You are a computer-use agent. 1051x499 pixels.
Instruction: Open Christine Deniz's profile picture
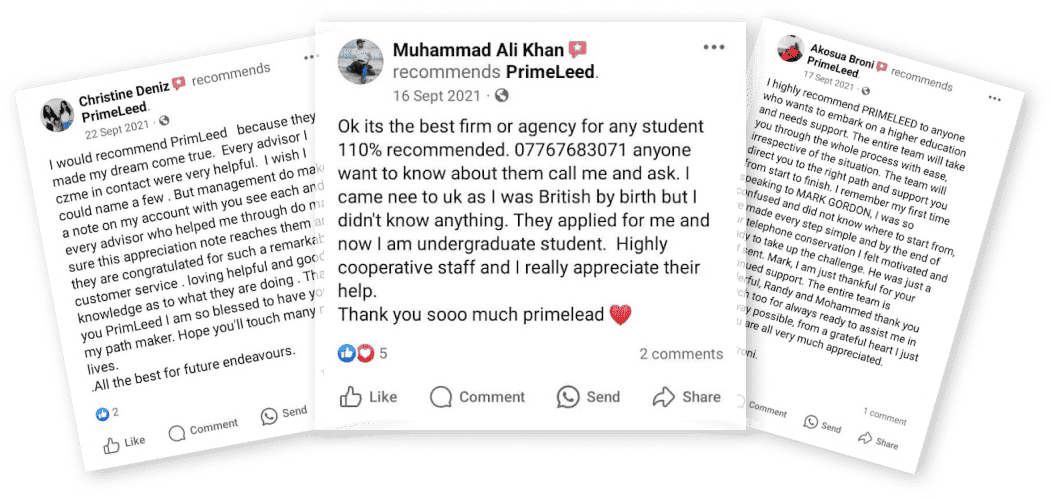tap(54, 116)
